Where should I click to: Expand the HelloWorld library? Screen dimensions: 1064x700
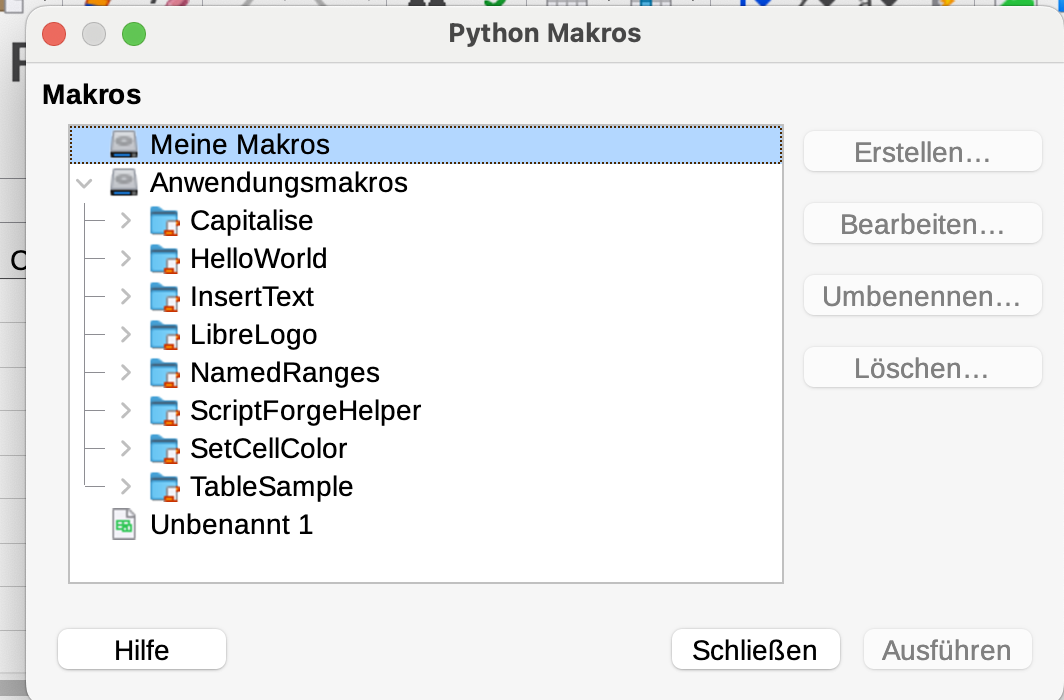tap(126, 258)
